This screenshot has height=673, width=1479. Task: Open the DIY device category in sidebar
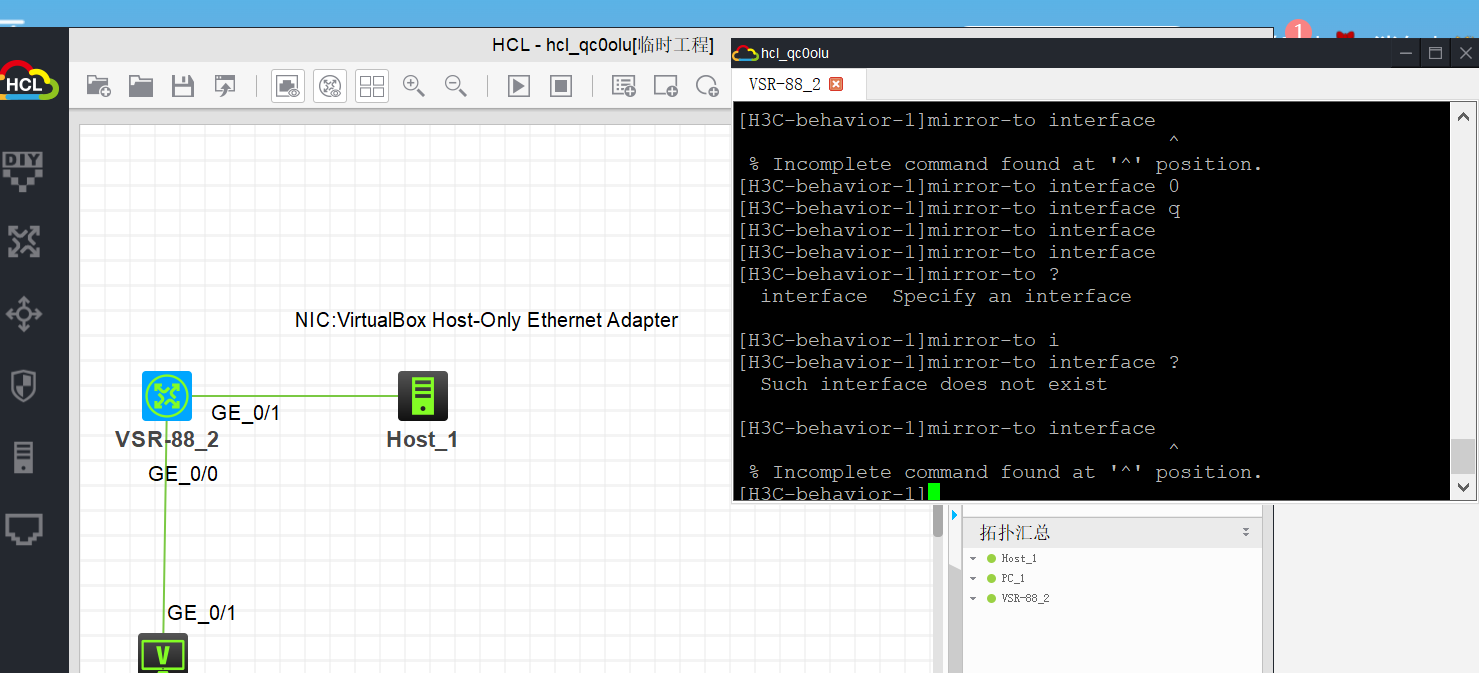(24, 170)
